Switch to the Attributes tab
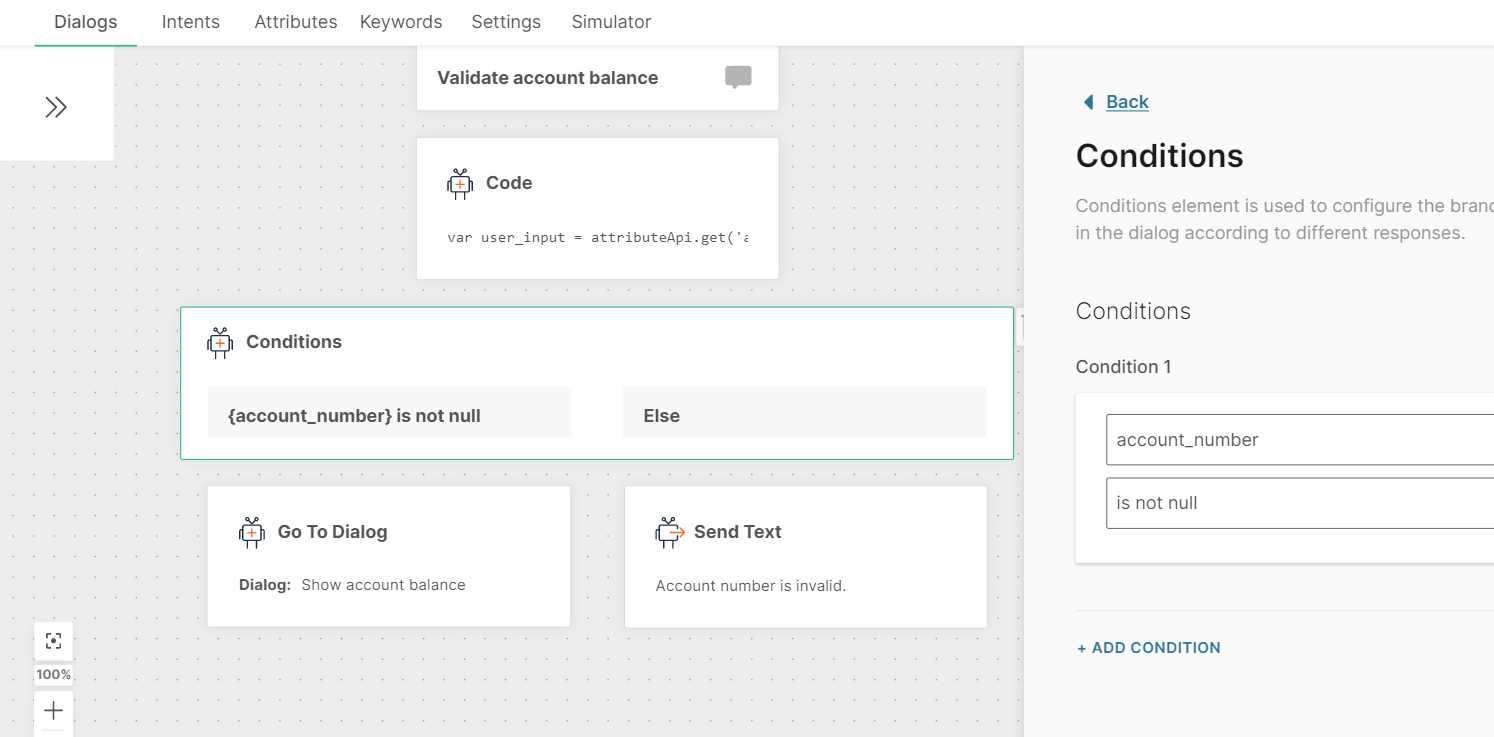This screenshot has height=737, width=1494. tap(296, 22)
